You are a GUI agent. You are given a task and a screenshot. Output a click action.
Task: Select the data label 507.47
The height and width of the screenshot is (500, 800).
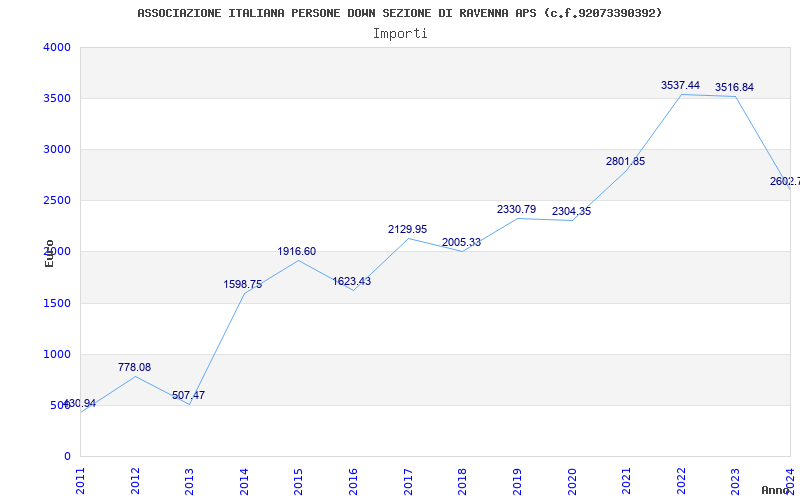tap(188, 395)
